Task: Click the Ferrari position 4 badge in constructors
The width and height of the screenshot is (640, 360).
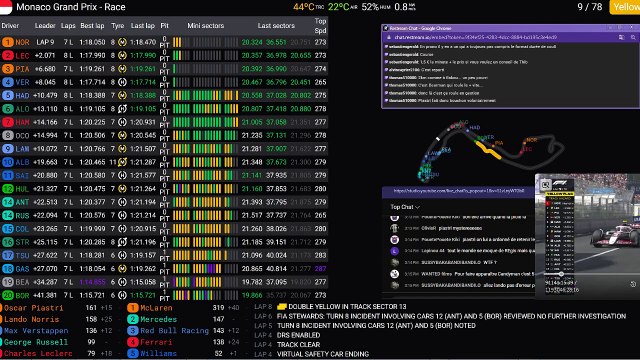Action: [133, 342]
